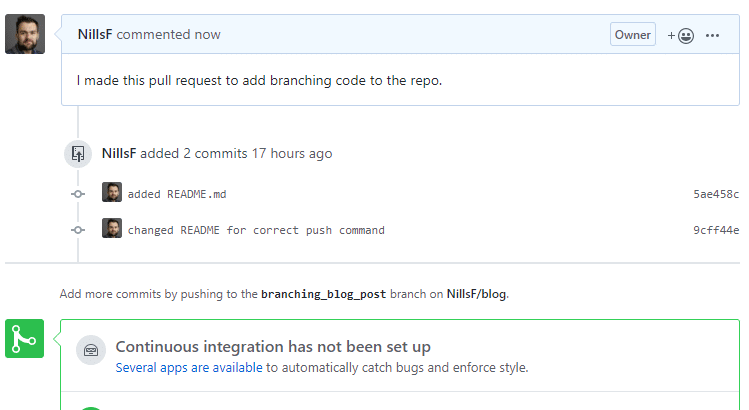Open NillsF large profile avatar
The width and height of the screenshot is (749, 410).
pyautogui.click(x=25, y=34)
